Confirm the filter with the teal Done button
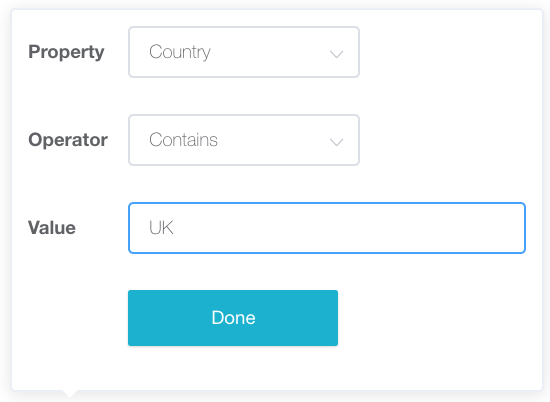The image size is (550, 402). (x=233, y=318)
